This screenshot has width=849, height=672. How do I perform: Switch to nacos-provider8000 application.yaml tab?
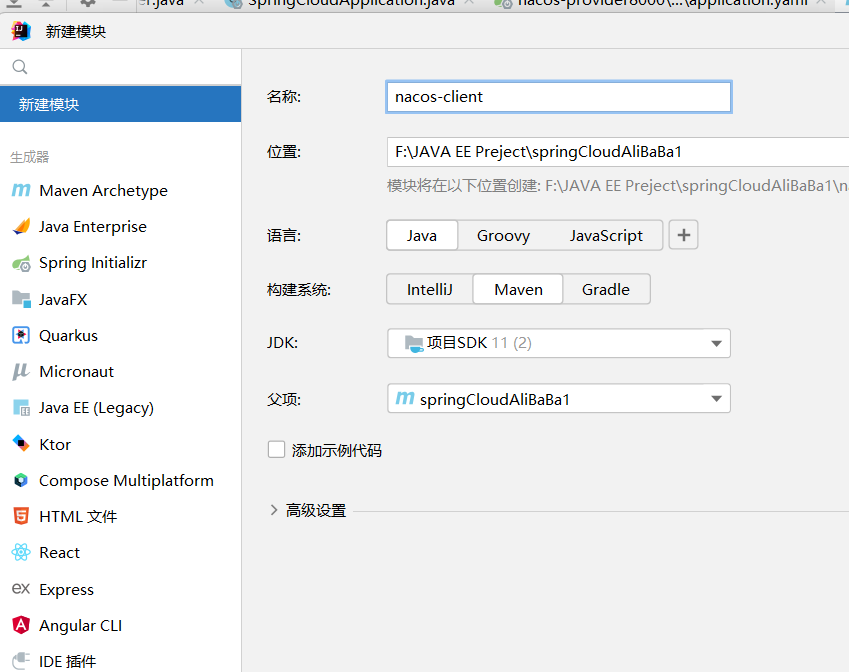pos(662,3)
